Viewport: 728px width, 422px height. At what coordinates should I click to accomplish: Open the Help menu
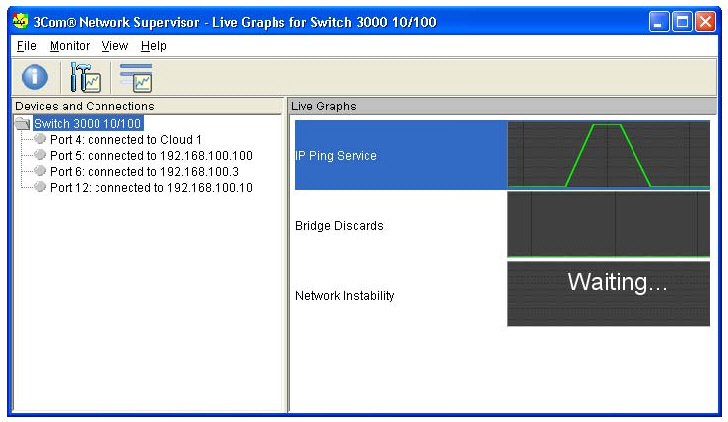click(154, 46)
